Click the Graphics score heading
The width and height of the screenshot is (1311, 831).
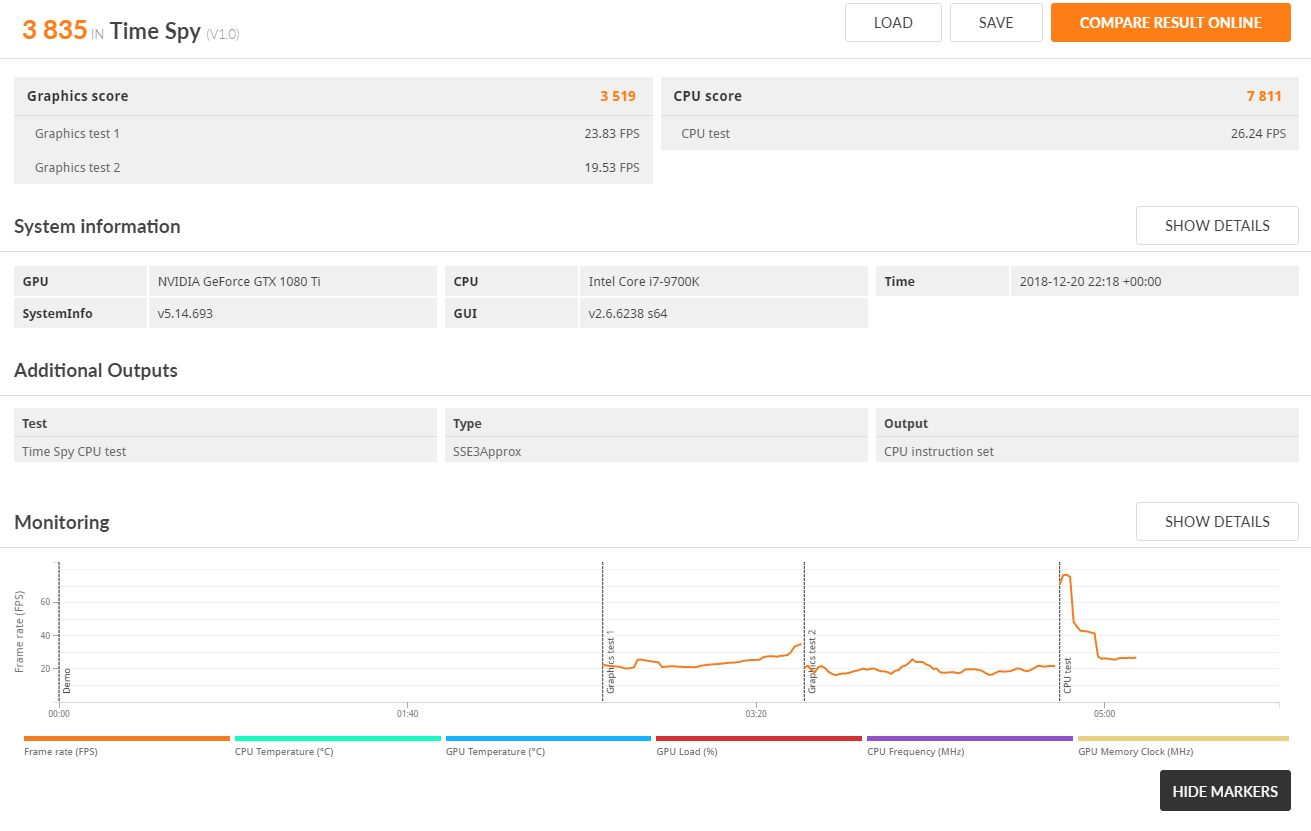[78, 96]
